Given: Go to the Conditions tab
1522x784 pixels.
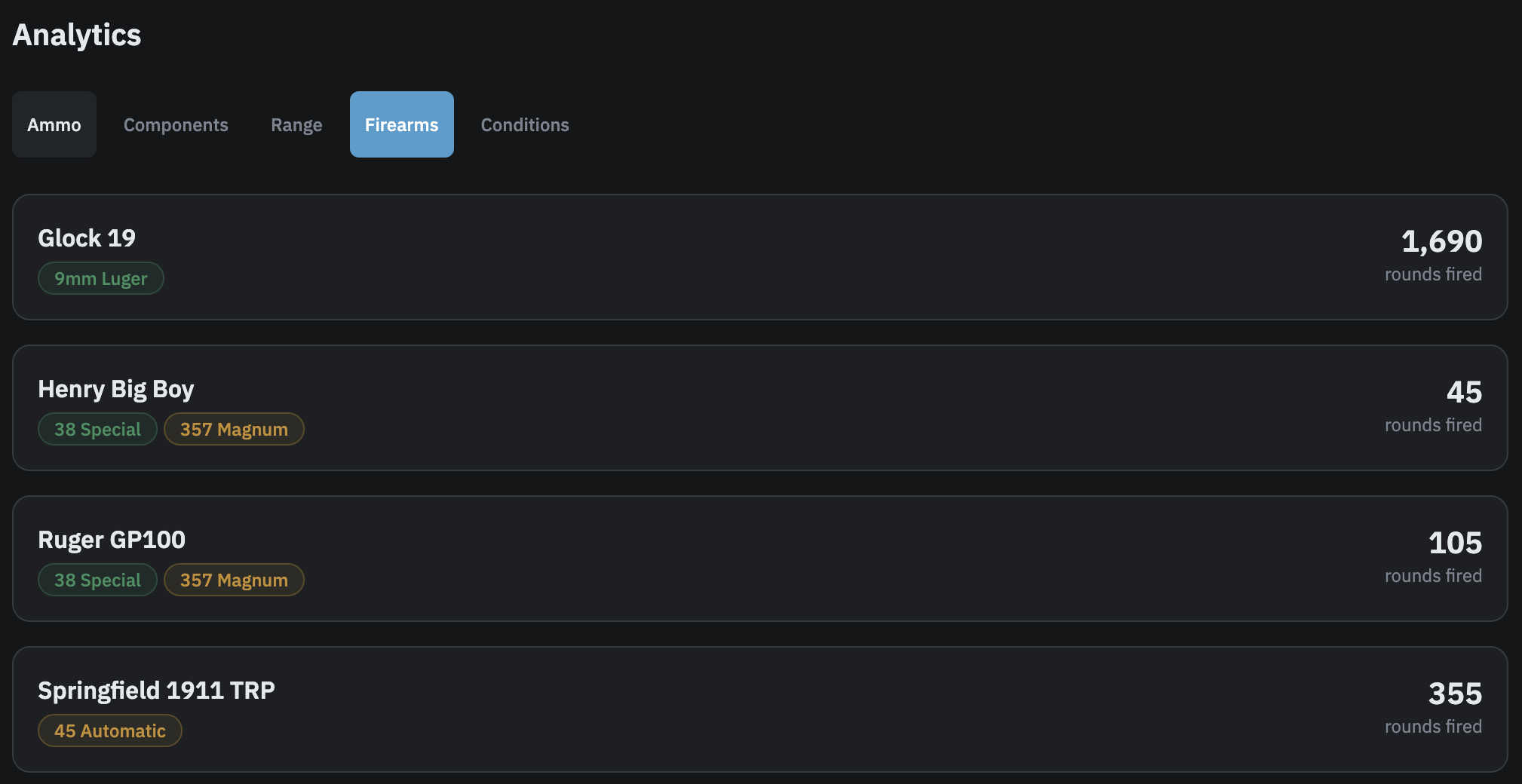Looking at the screenshot, I should click(x=525, y=124).
